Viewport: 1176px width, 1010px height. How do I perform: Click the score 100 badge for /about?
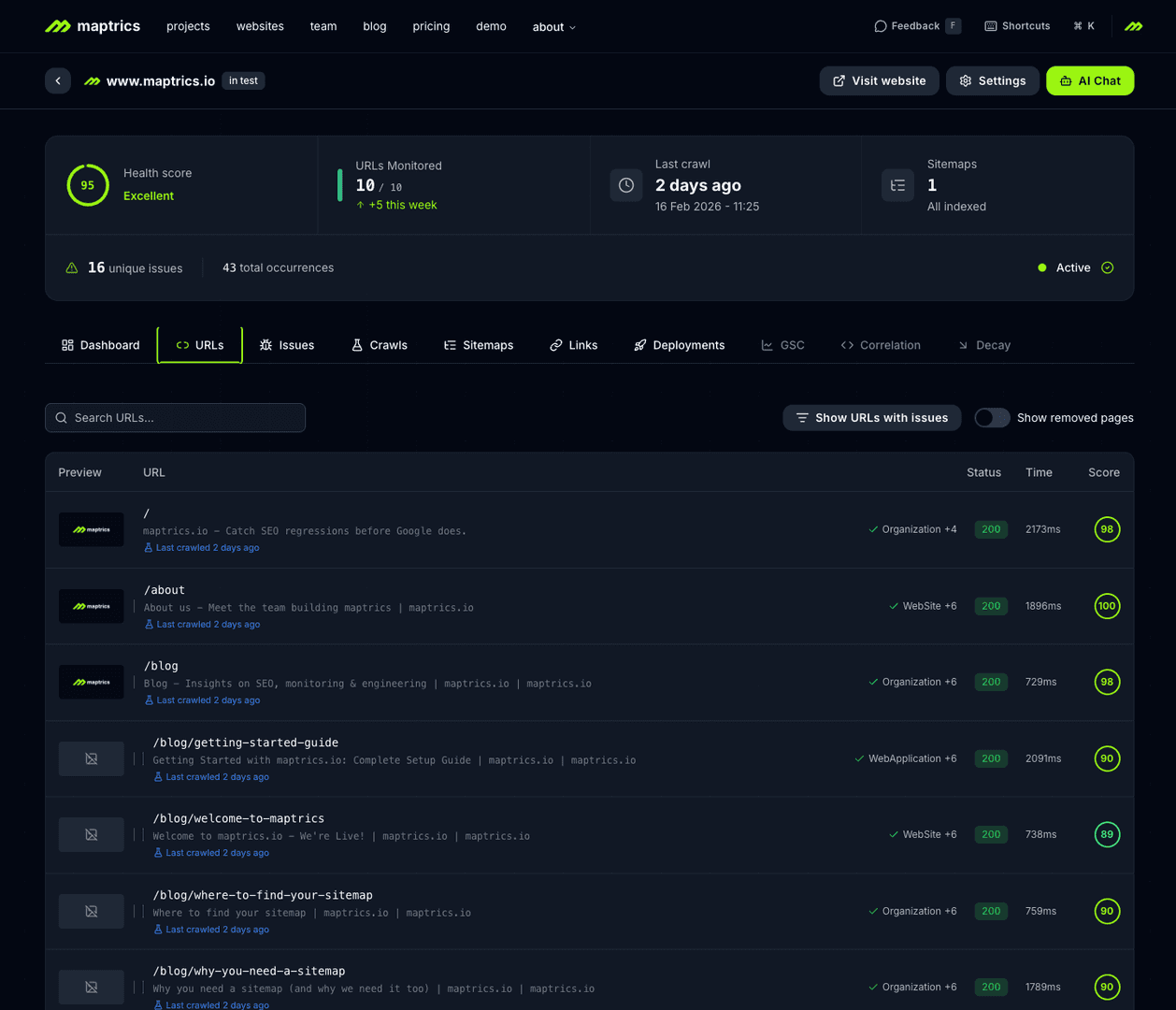click(1107, 606)
